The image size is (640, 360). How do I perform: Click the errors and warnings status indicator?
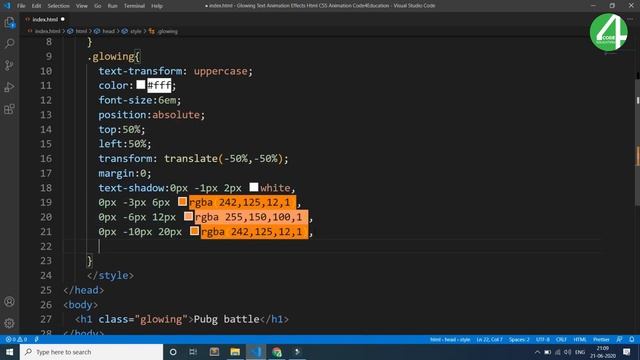point(16,340)
